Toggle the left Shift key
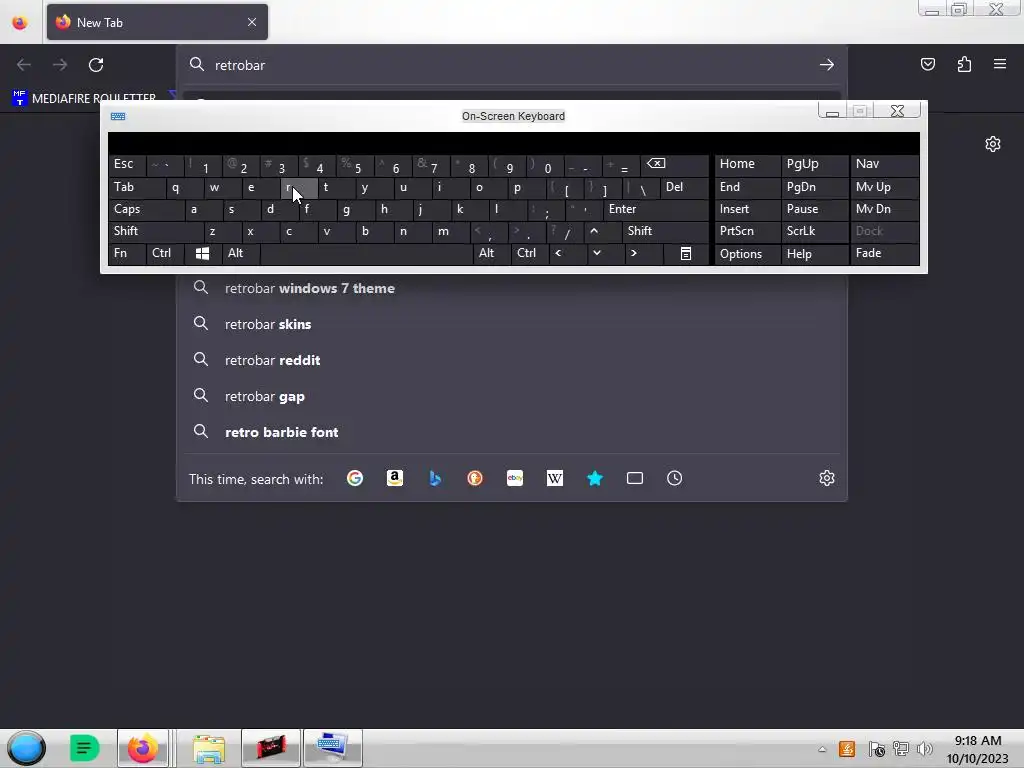Viewport: 1024px width, 768px height. (155, 231)
